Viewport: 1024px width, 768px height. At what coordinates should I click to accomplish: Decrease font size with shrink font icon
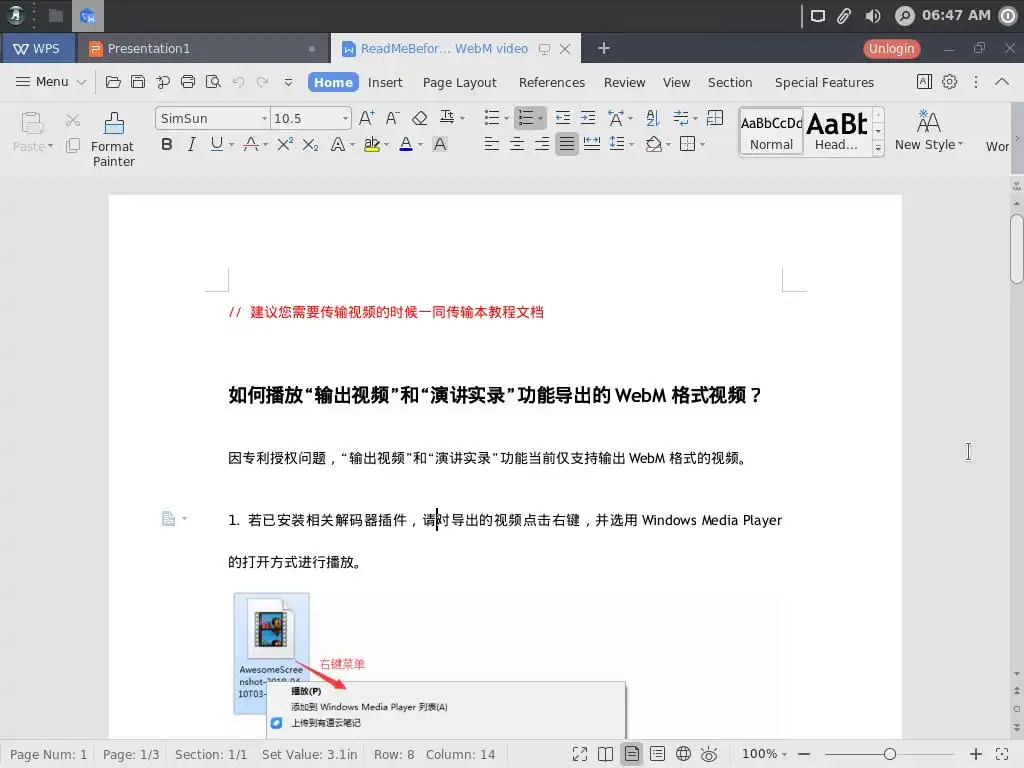(x=392, y=118)
